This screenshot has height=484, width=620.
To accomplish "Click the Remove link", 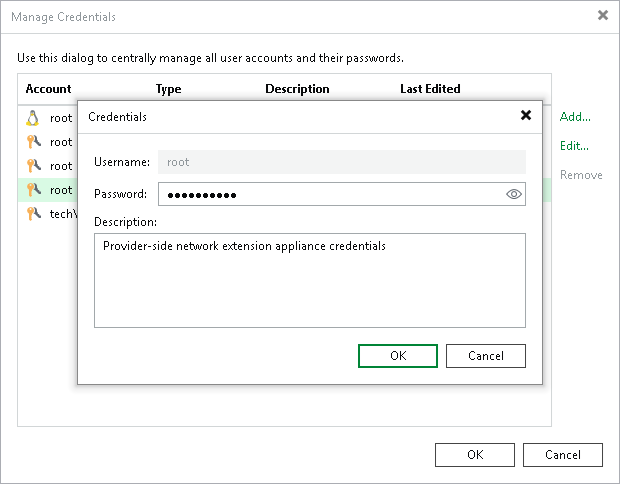I will pyautogui.click(x=581, y=175).
